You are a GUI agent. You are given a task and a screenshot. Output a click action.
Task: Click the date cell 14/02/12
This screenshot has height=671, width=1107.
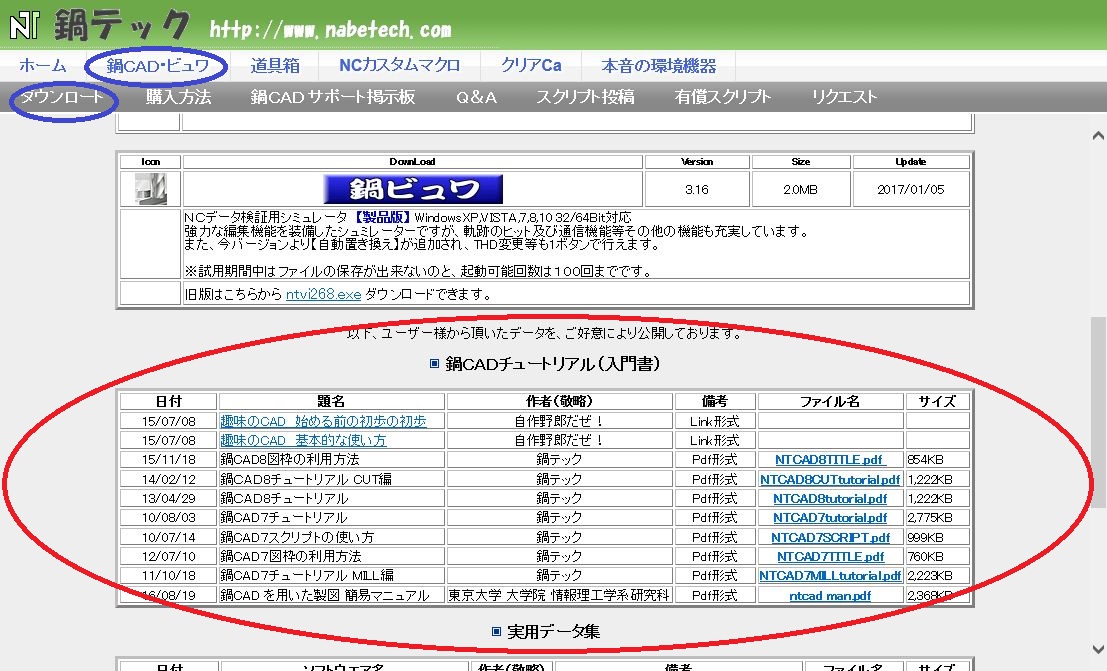pyautogui.click(x=169, y=480)
